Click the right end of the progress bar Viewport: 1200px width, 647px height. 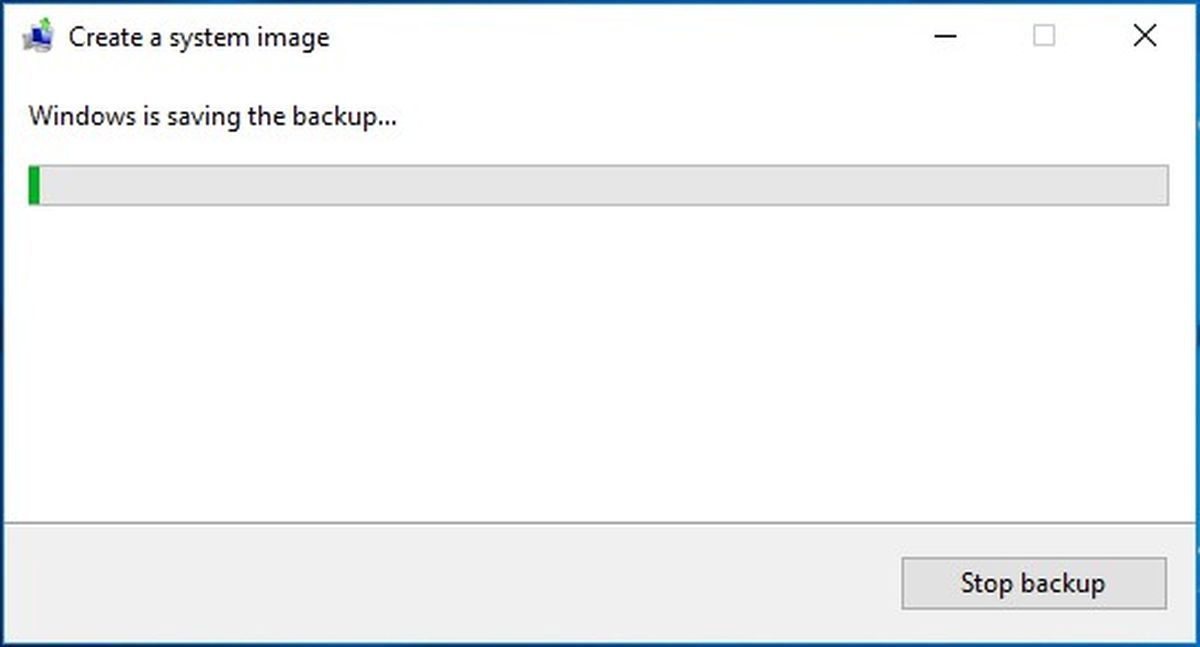point(1160,186)
